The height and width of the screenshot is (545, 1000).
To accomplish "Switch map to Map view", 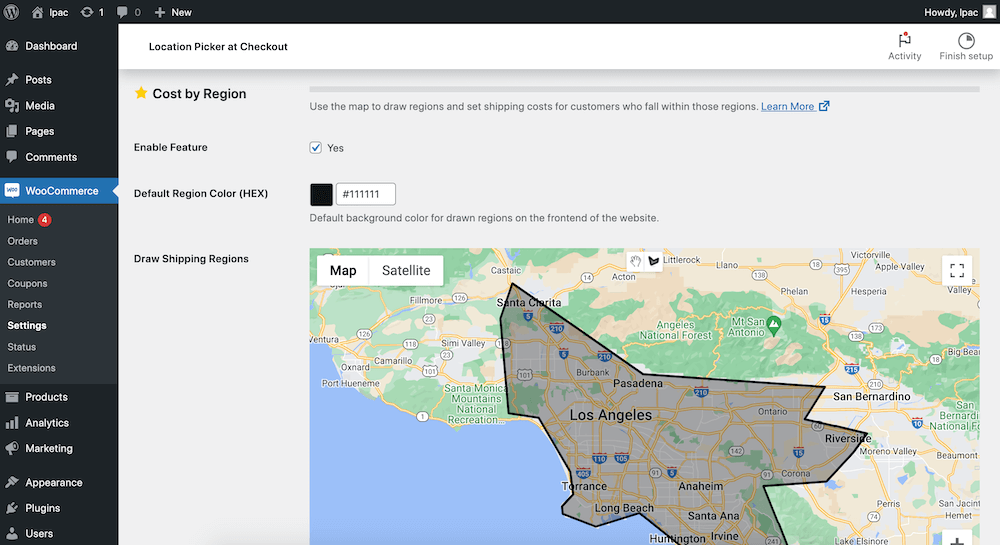I will pyautogui.click(x=343, y=270).
